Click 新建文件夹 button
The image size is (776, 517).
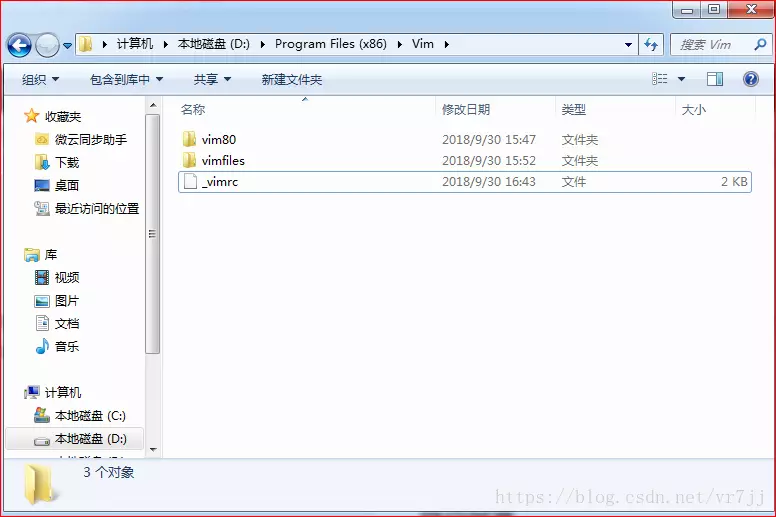(291, 79)
